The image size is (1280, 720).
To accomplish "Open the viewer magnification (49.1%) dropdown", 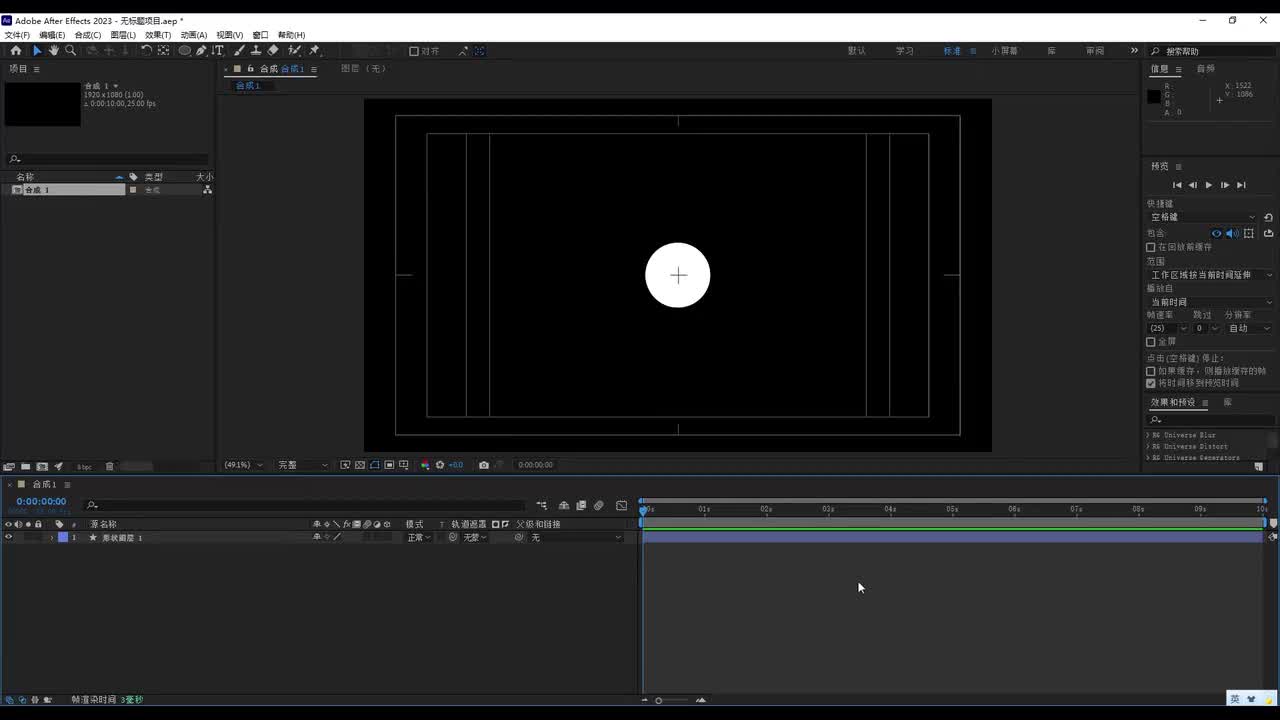I will click(x=244, y=465).
